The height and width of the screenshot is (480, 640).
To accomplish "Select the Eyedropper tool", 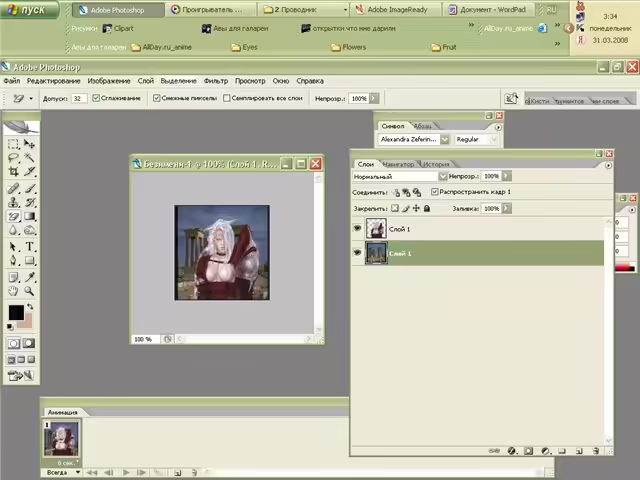I will click(29, 278).
